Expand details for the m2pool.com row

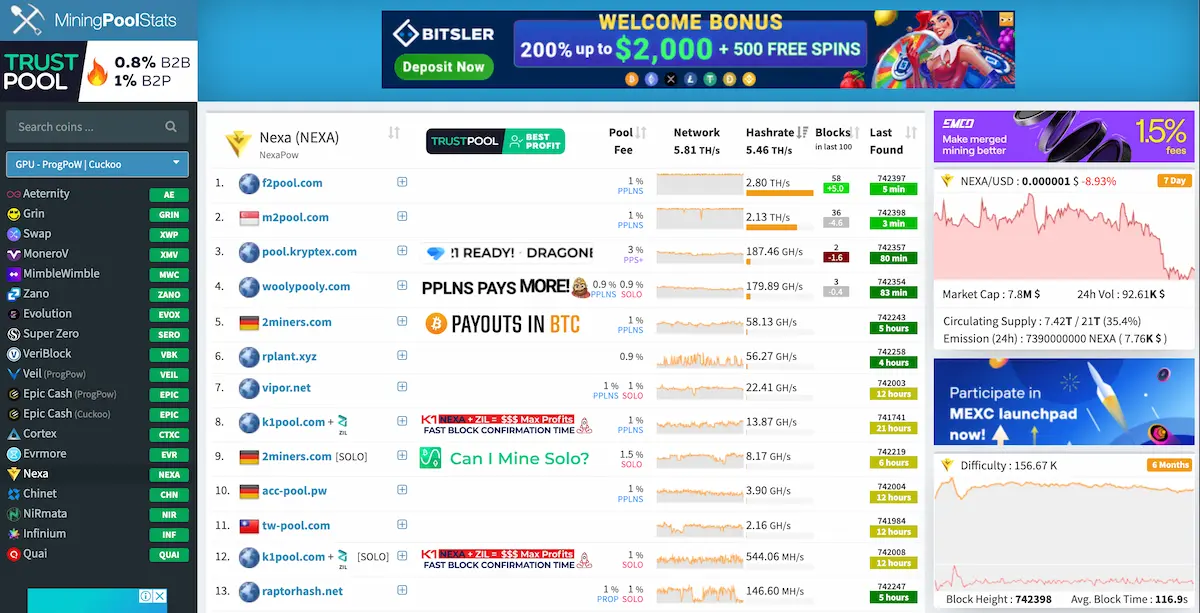point(402,216)
